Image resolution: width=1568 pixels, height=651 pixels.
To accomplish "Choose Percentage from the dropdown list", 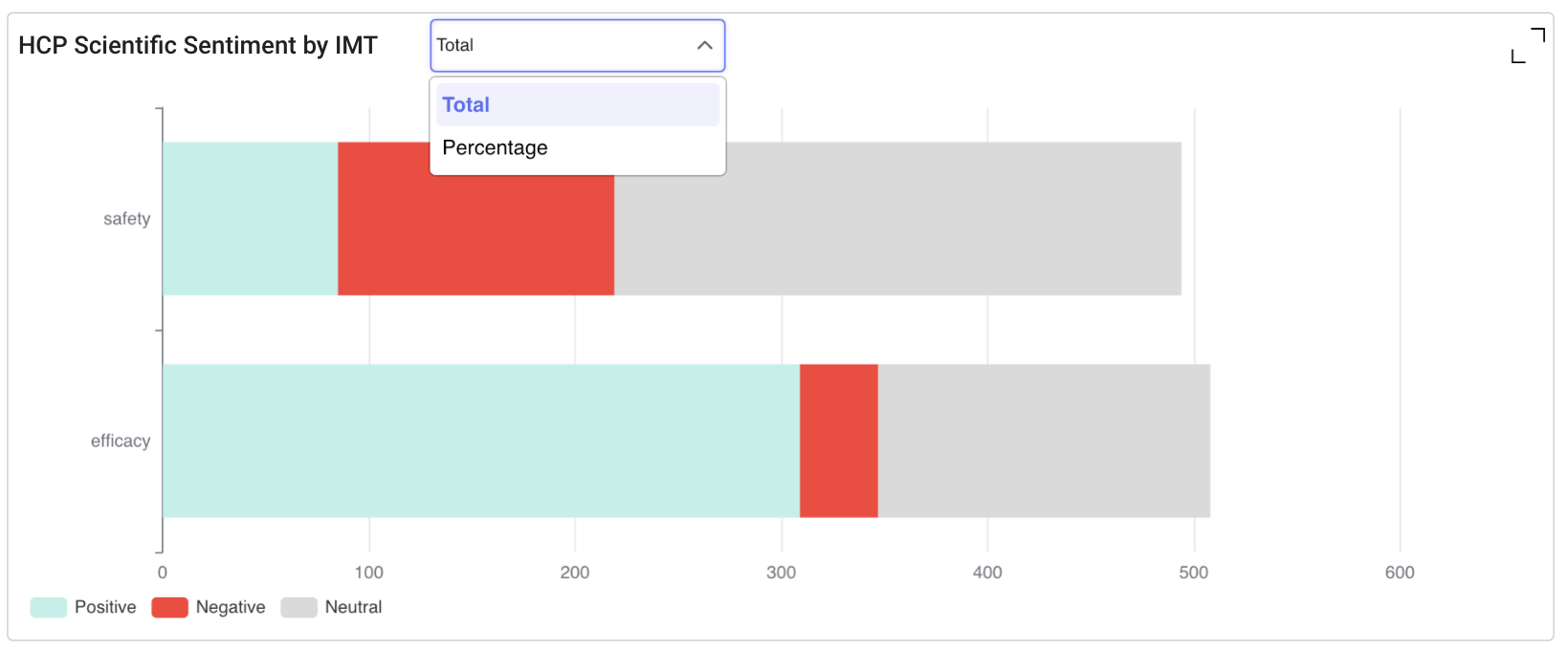I will tap(578, 147).
